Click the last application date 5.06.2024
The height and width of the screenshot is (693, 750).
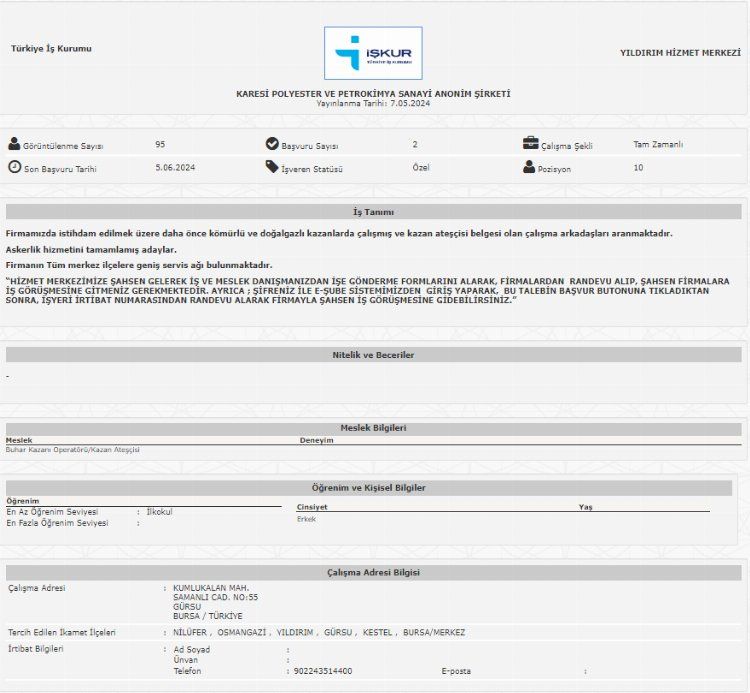[175, 168]
